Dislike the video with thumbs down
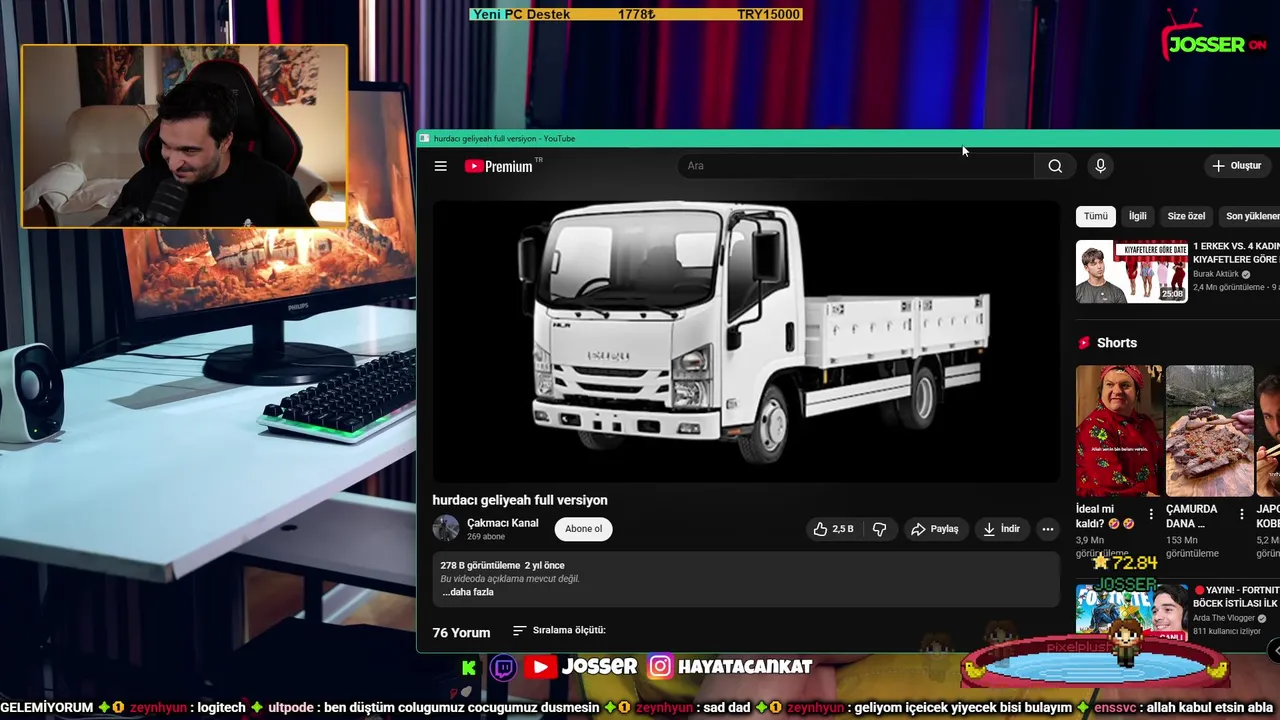 pyautogui.click(x=879, y=529)
